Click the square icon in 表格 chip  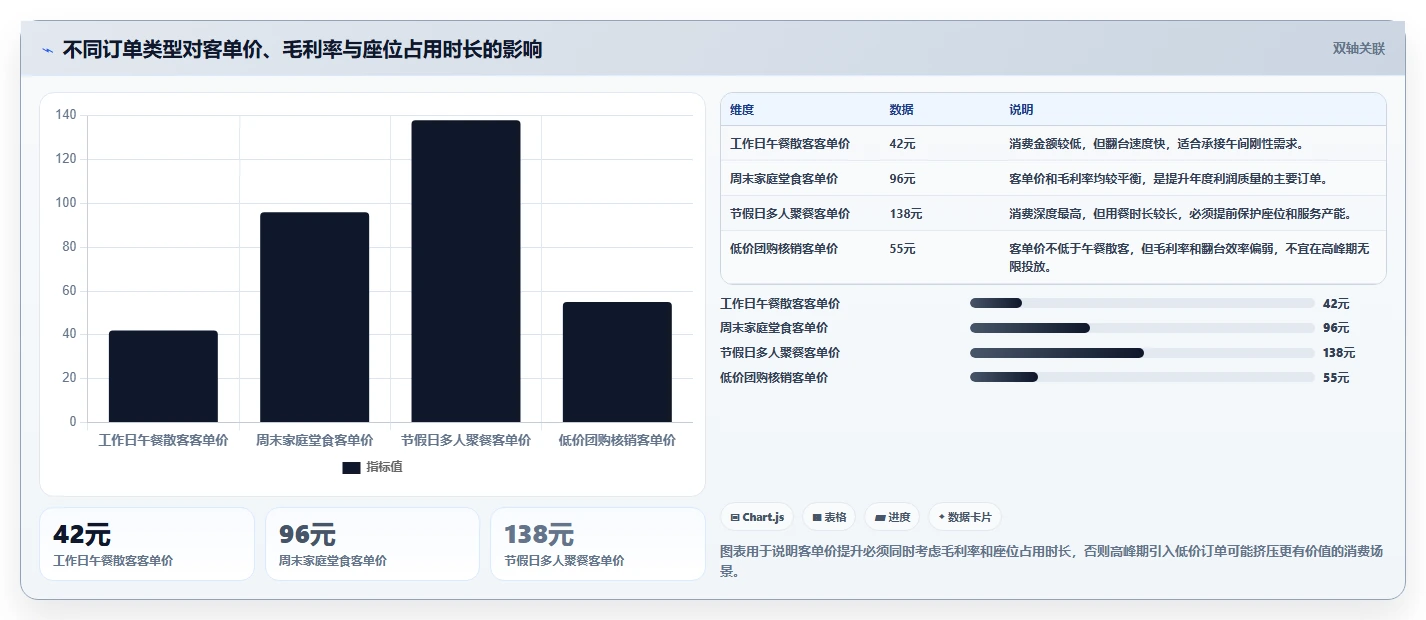817,517
